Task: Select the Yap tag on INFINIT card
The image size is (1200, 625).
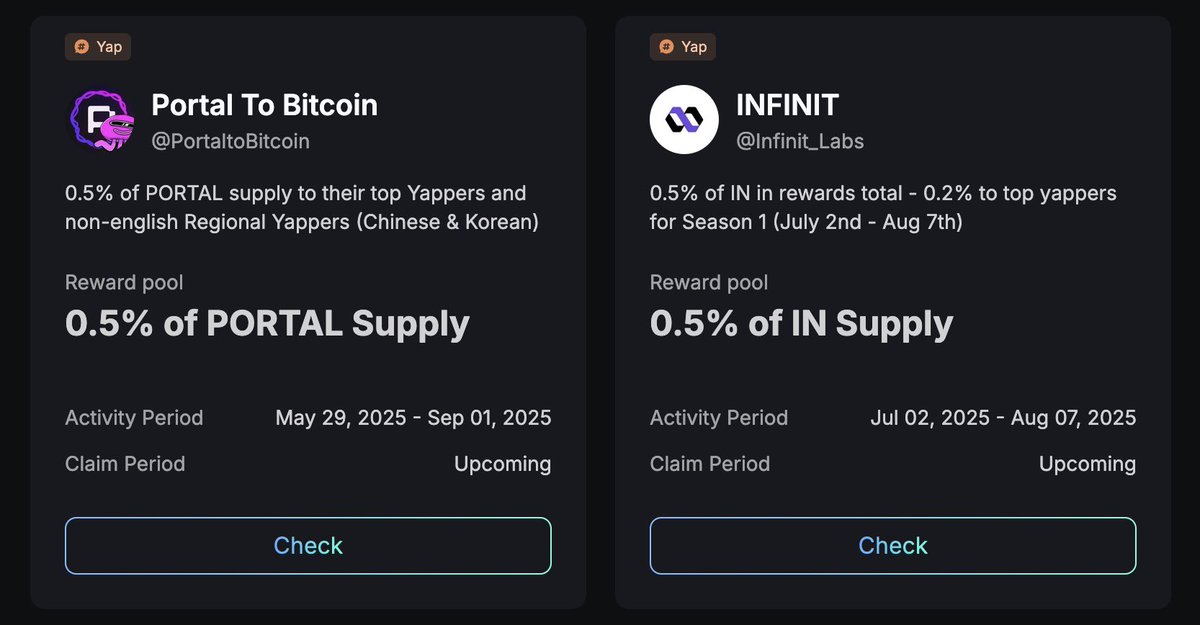Action: pyautogui.click(x=683, y=46)
